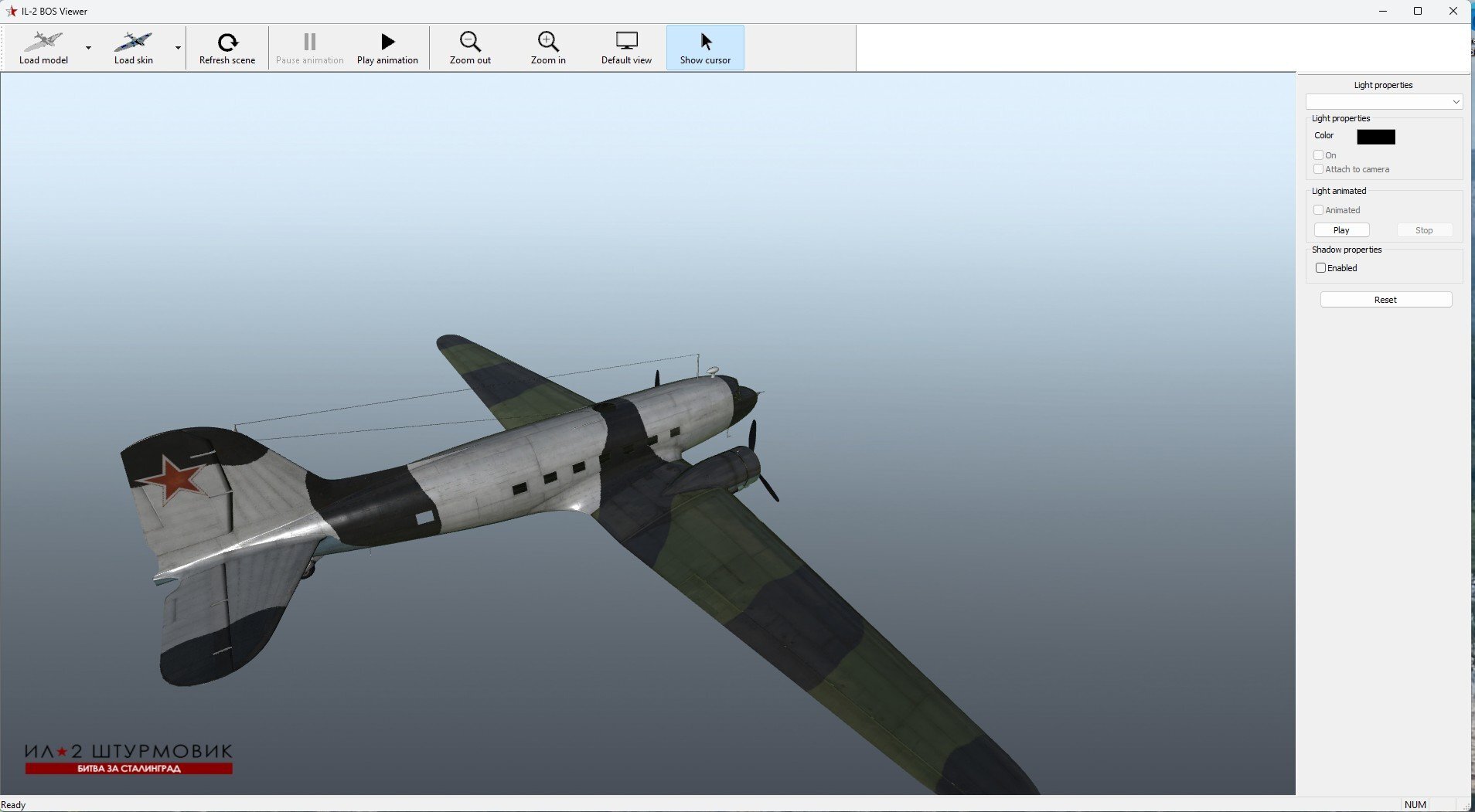The width and height of the screenshot is (1475, 812).
Task: Click Play in Light animated section
Action: (1341, 230)
